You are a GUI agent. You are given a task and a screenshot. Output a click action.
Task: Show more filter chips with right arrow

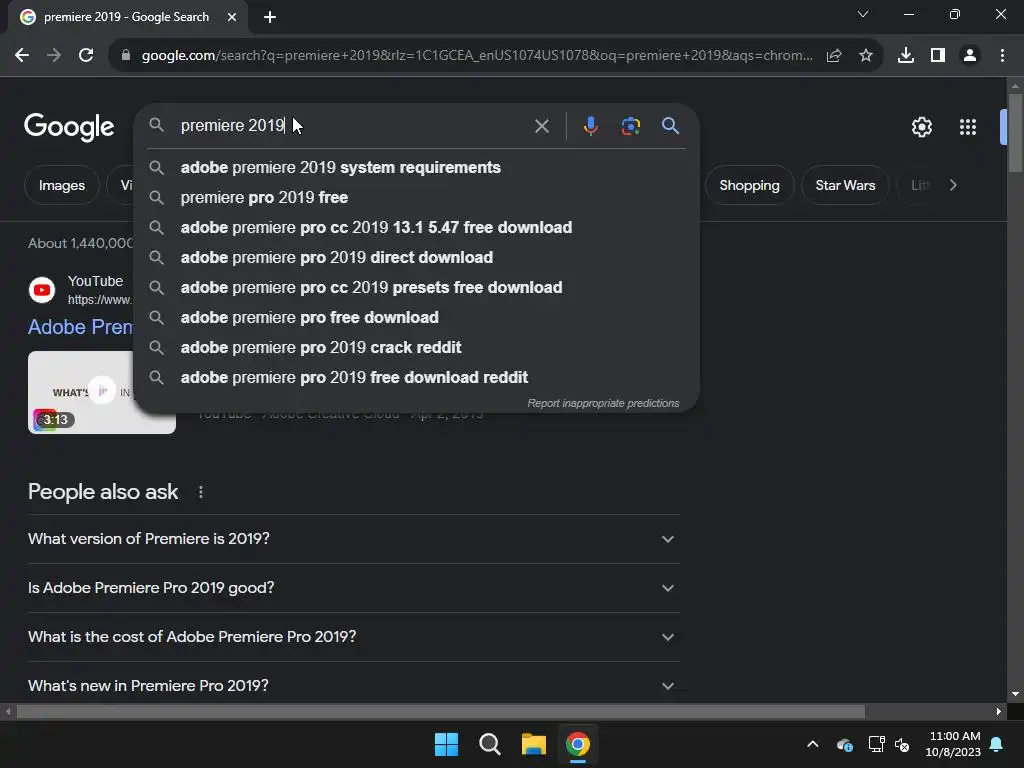953,185
